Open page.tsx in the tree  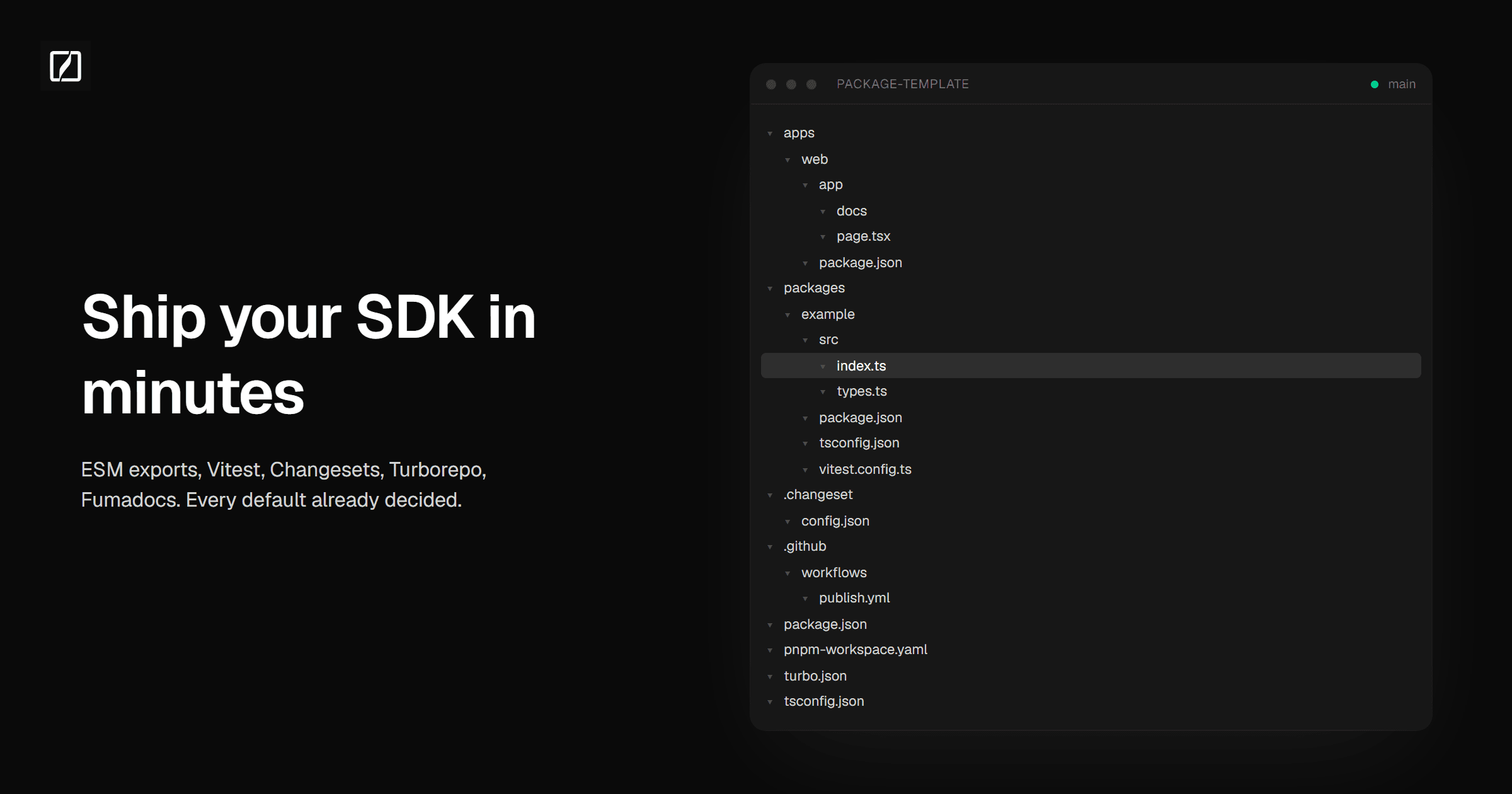point(863,236)
